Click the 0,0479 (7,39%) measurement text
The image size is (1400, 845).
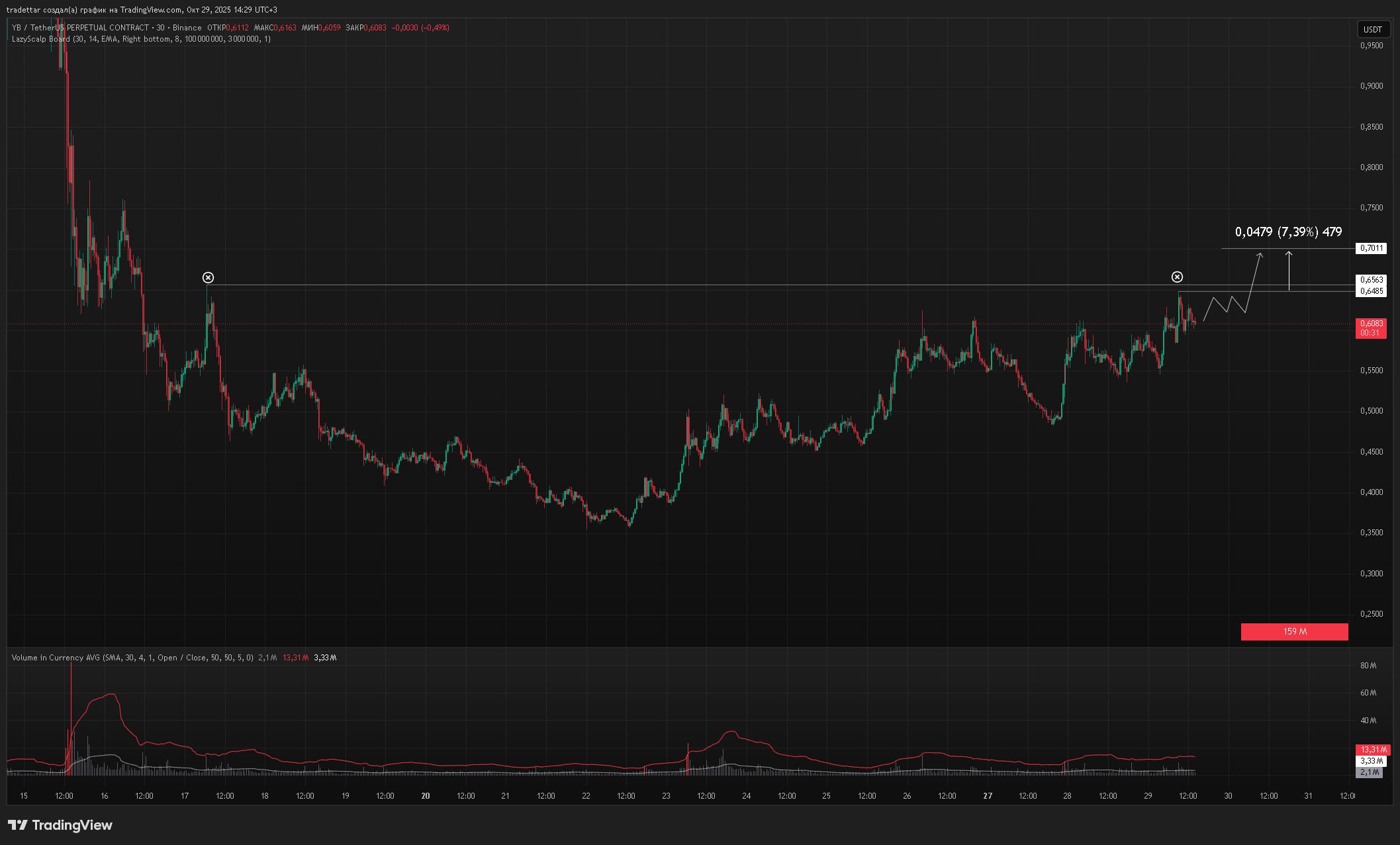click(1288, 232)
